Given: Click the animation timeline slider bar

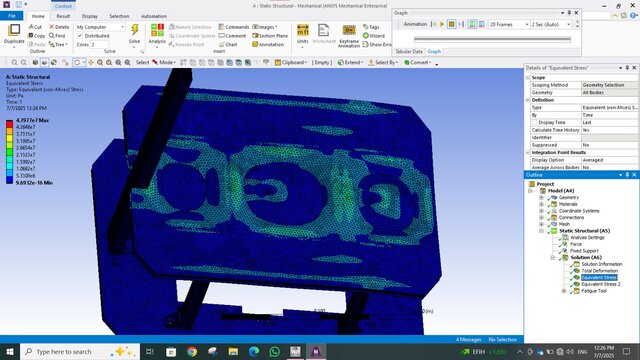Looking at the screenshot, I should [492, 40].
